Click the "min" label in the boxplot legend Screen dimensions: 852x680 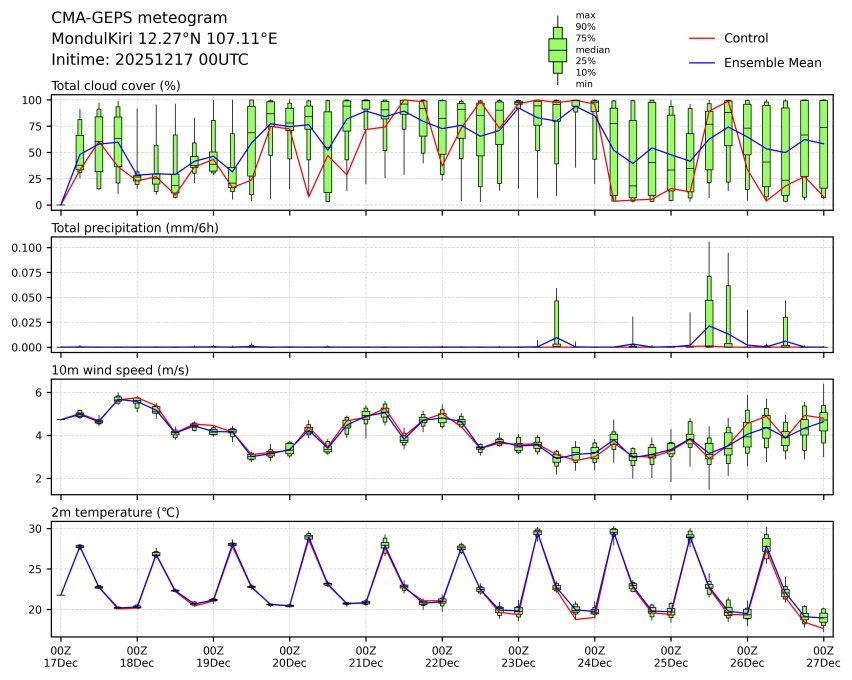[585, 84]
